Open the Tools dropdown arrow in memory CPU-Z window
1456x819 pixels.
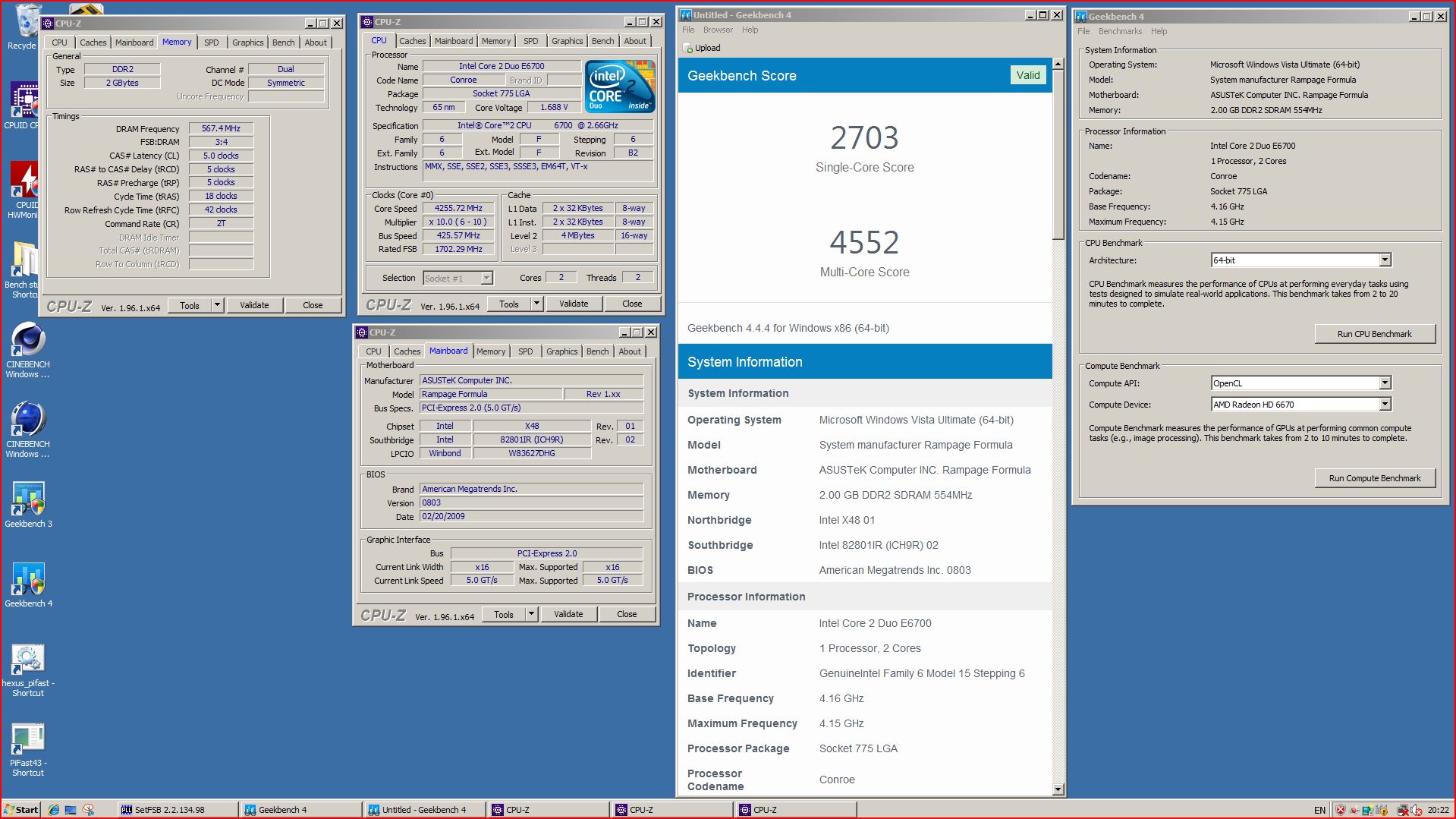(x=217, y=305)
